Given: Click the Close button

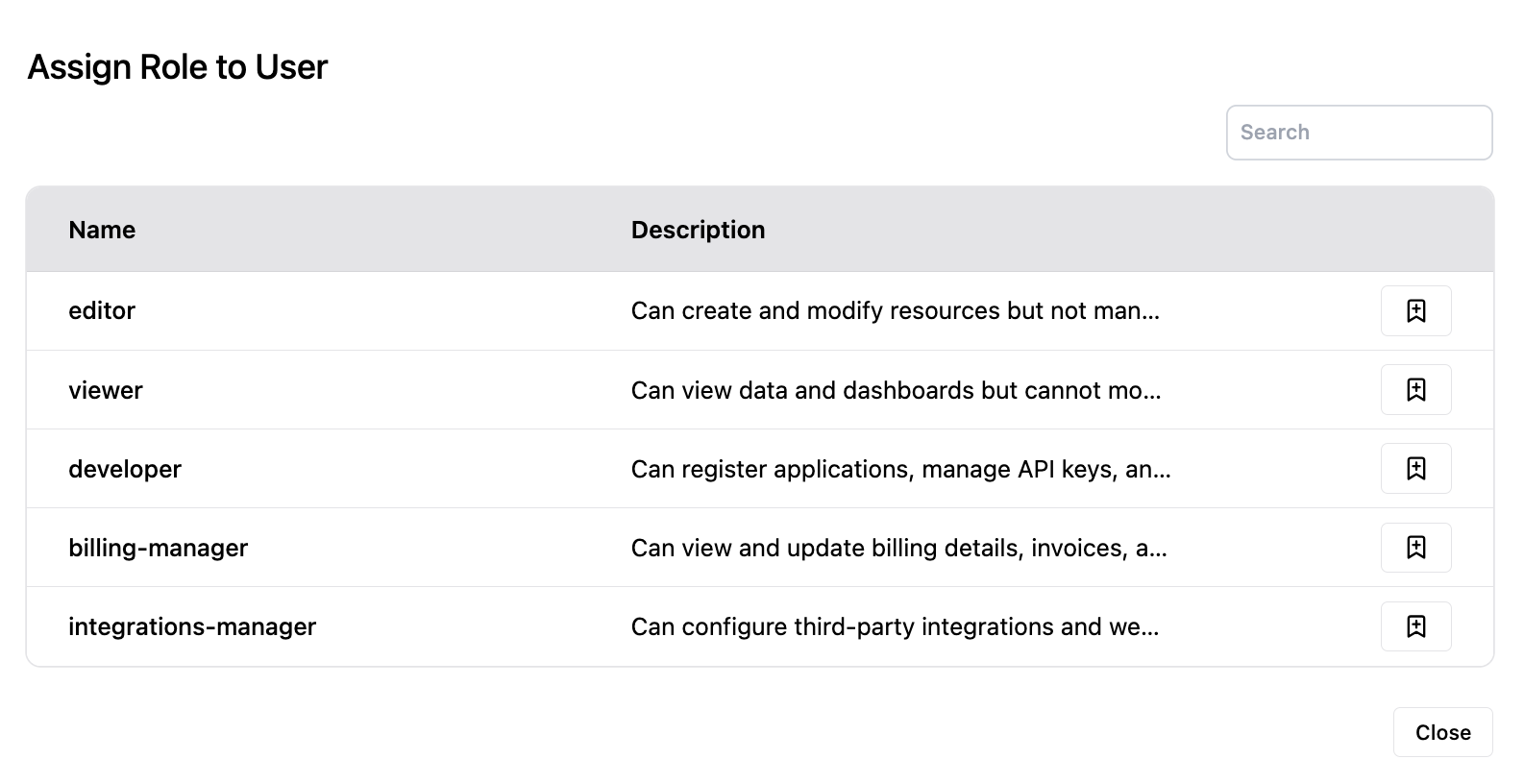Looking at the screenshot, I should [x=1442, y=731].
